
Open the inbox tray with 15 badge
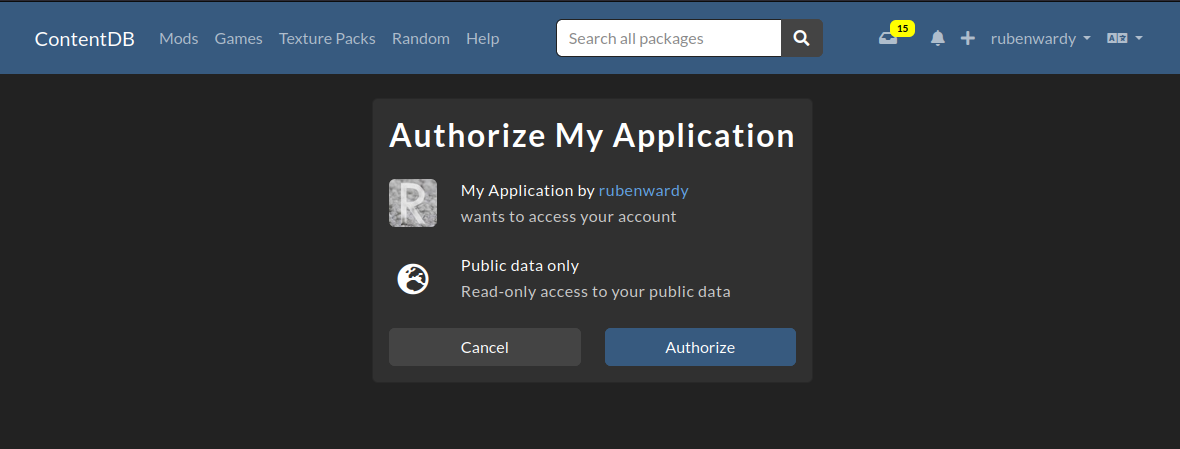click(x=896, y=35)
